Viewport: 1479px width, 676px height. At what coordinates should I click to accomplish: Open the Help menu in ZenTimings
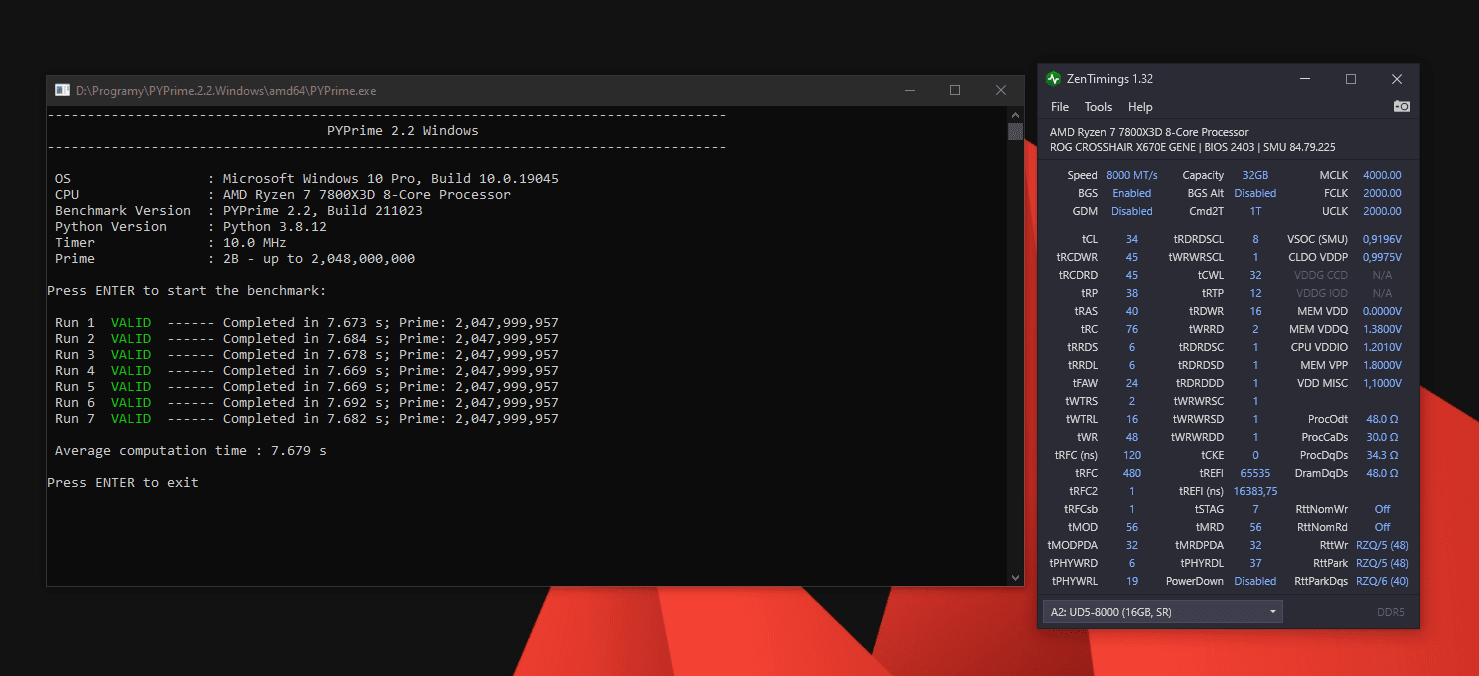pyautogui.click(x=1140, y=107)
